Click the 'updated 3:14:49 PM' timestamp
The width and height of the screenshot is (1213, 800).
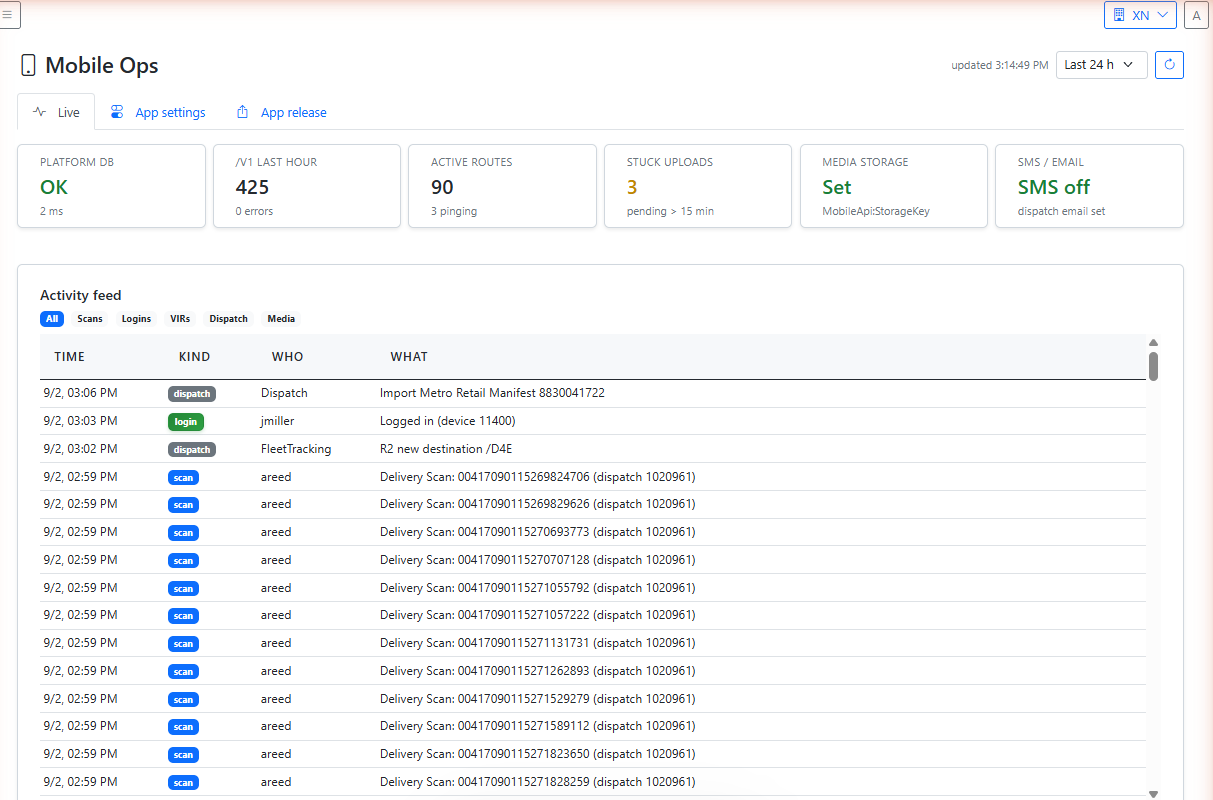999,65
